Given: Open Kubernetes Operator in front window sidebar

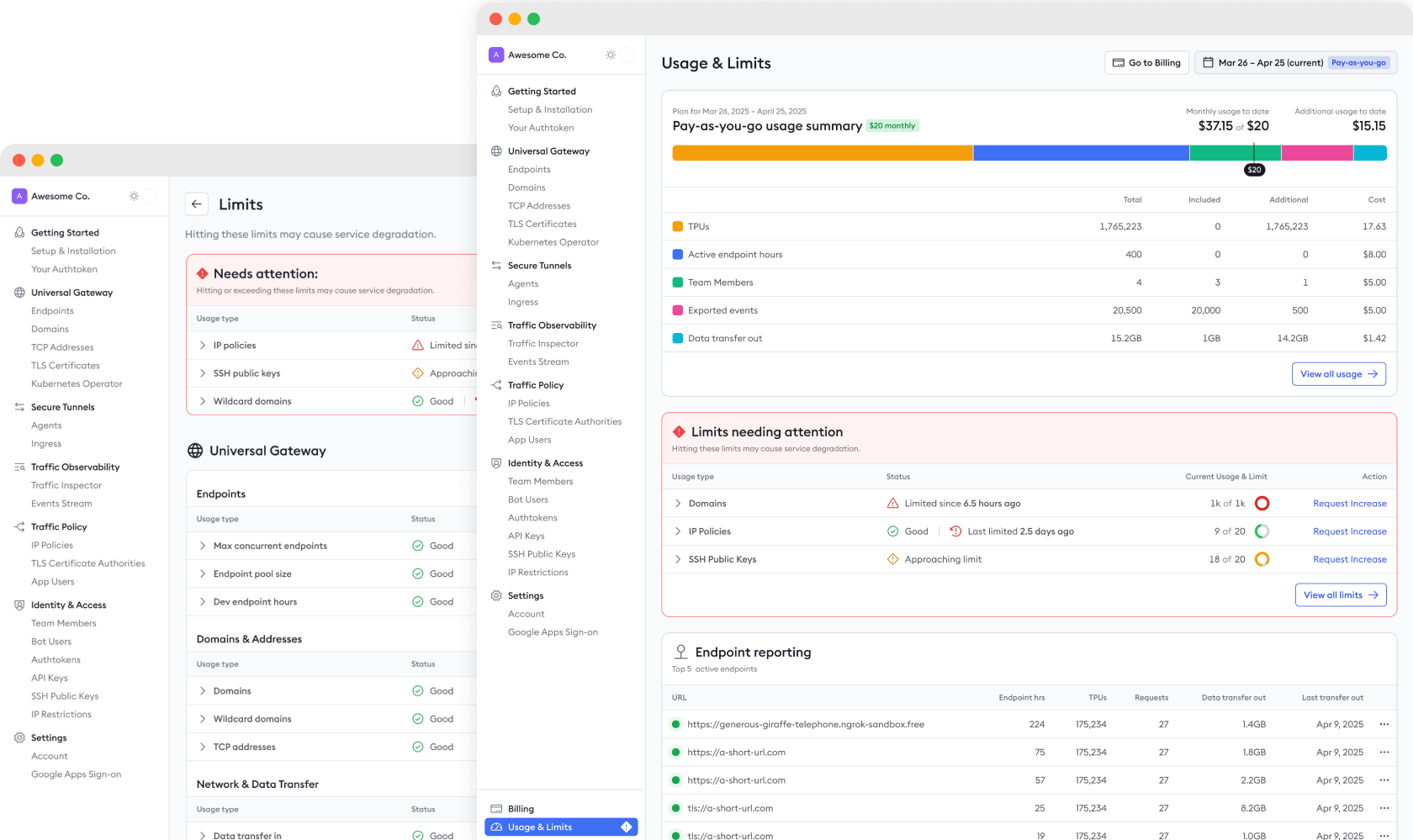Looking at the screenshot, I should pyautogui.click(x=553, y=242).
